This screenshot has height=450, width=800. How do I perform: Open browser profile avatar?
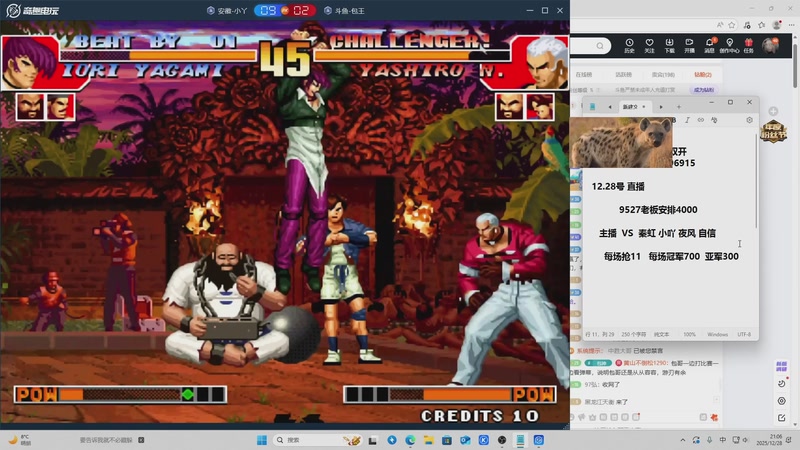(x=777, y=24)
